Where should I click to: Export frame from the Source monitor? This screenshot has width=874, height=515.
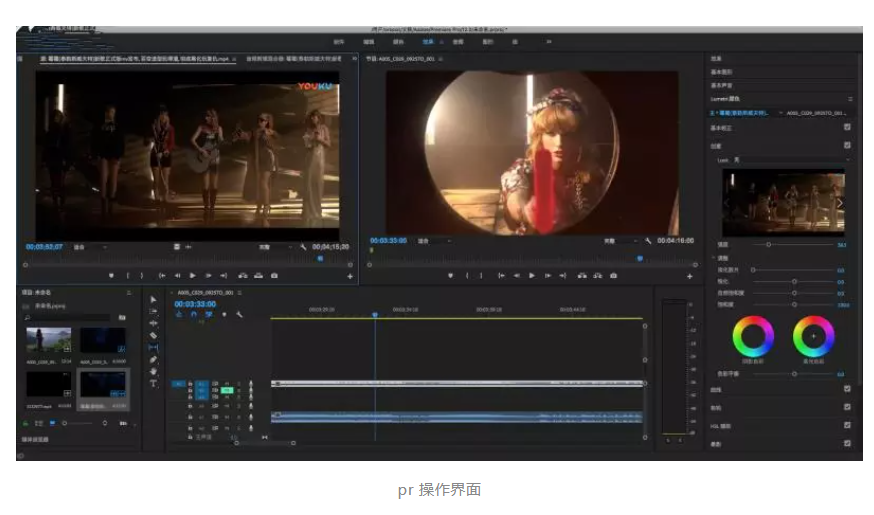274,275
